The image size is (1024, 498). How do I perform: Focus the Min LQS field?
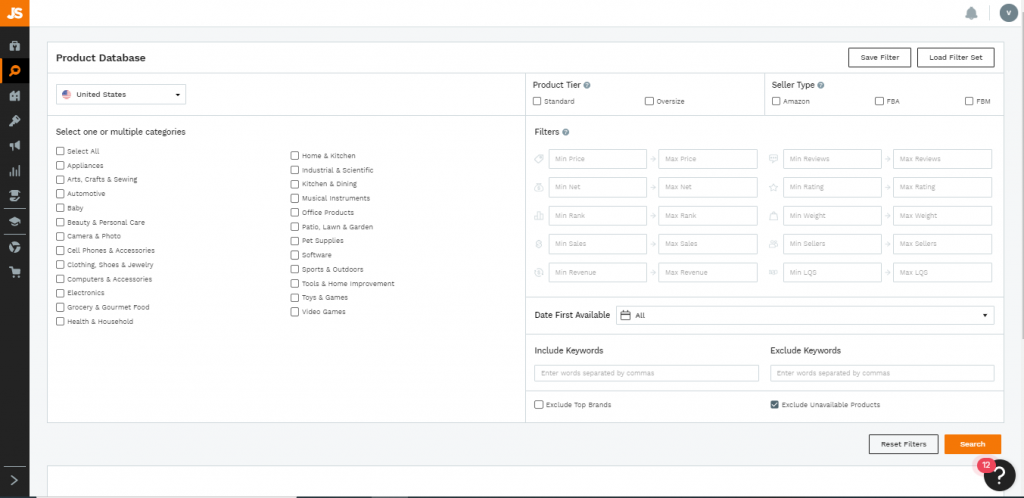pos(833,272)
